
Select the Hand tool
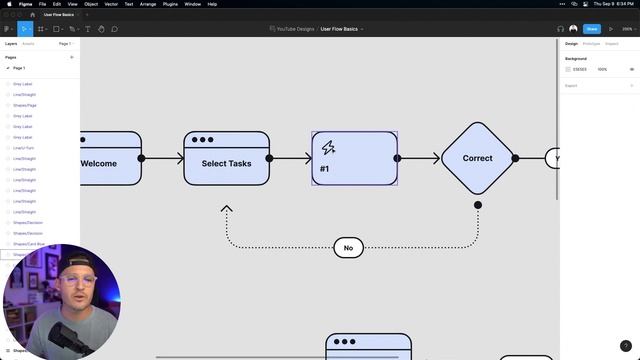point(101,29)
